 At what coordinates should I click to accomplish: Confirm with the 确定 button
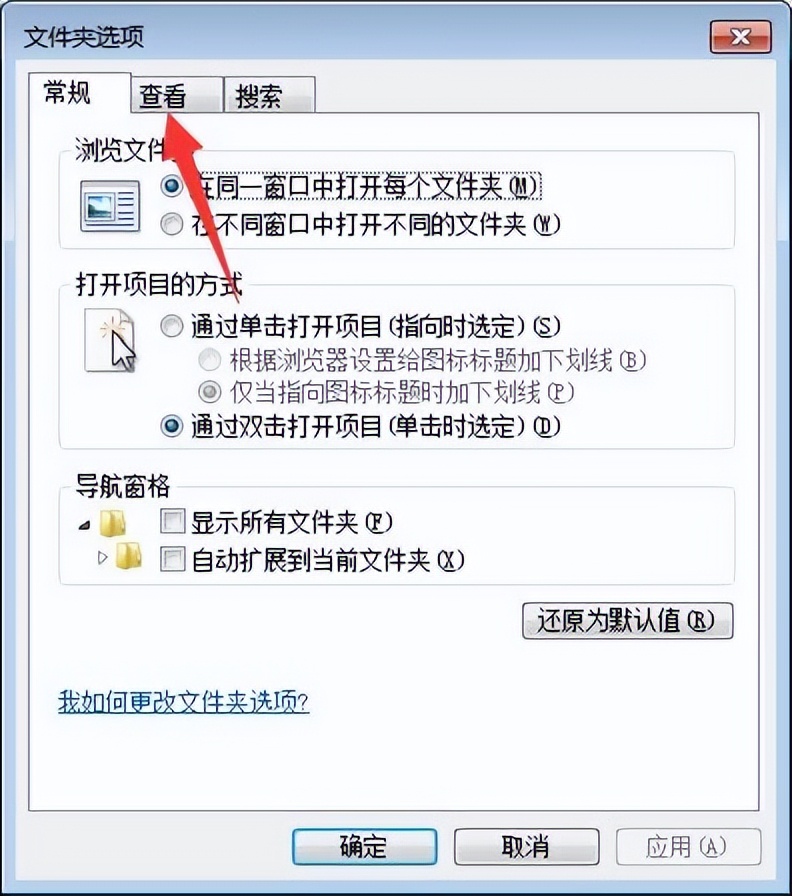(365, 846)
